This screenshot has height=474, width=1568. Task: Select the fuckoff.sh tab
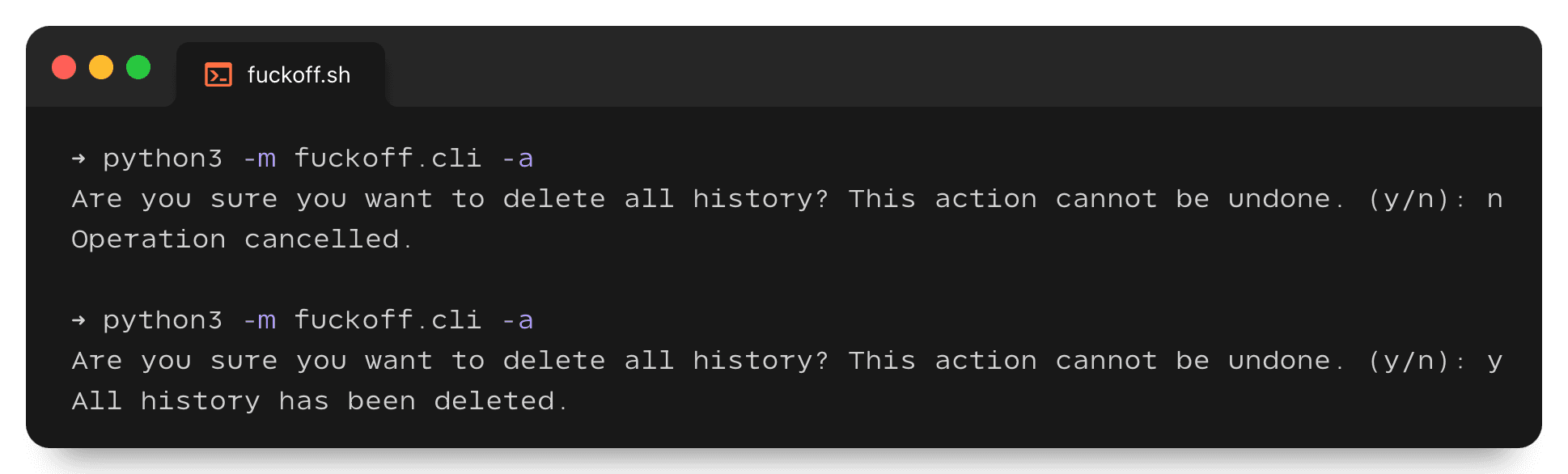(x=281, y=74)
